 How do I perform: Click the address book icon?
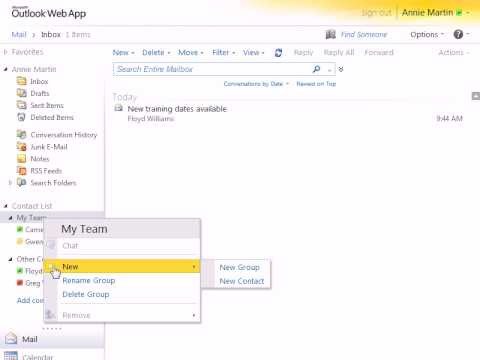330,34
